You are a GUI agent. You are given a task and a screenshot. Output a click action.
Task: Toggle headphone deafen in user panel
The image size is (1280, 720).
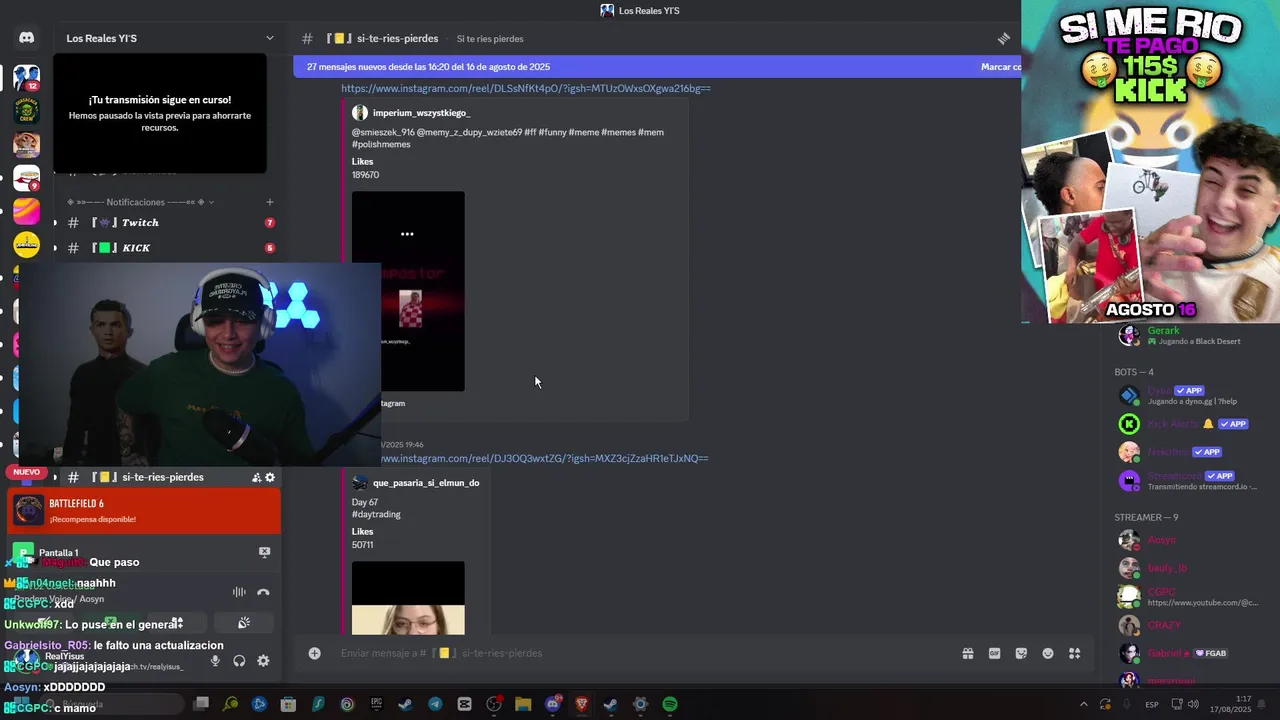pos(239,661)
